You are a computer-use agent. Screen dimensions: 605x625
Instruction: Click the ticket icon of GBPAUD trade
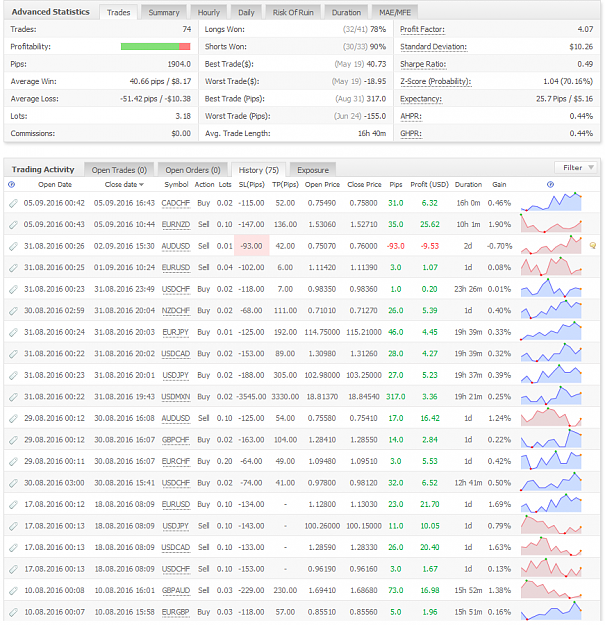pos(13,591)
